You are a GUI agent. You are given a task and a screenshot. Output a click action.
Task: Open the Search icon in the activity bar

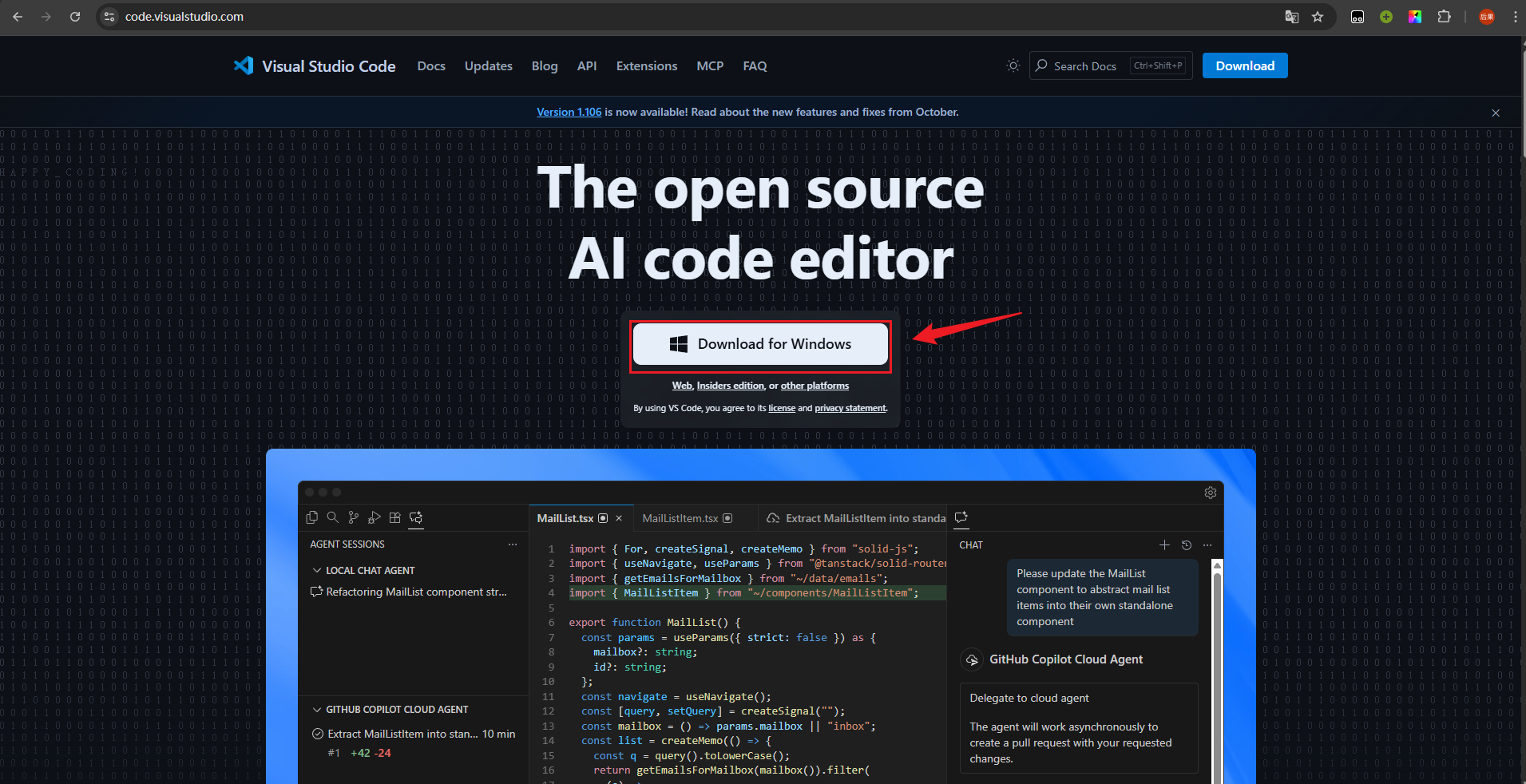(x=333, y=517)
